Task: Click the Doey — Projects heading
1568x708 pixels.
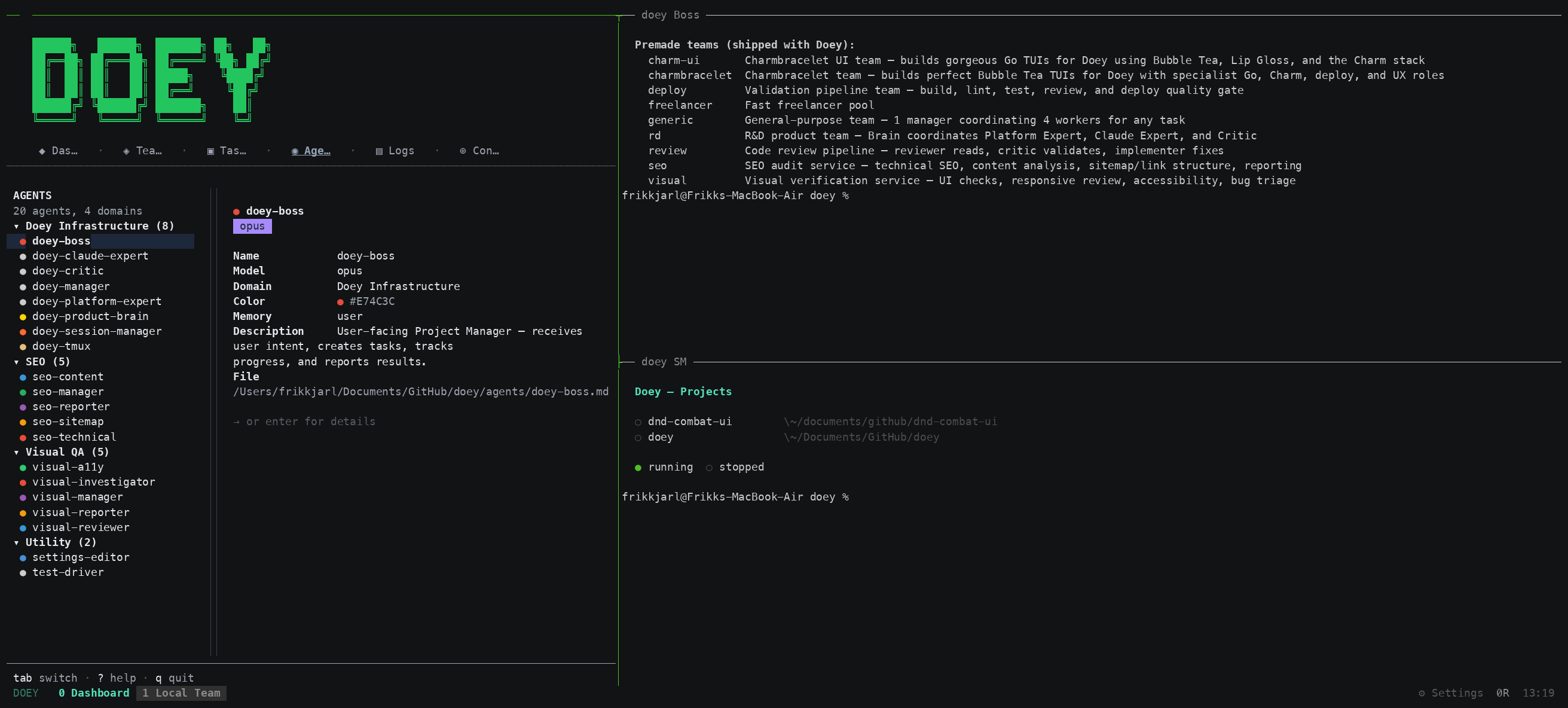Action: coord(683,392)
